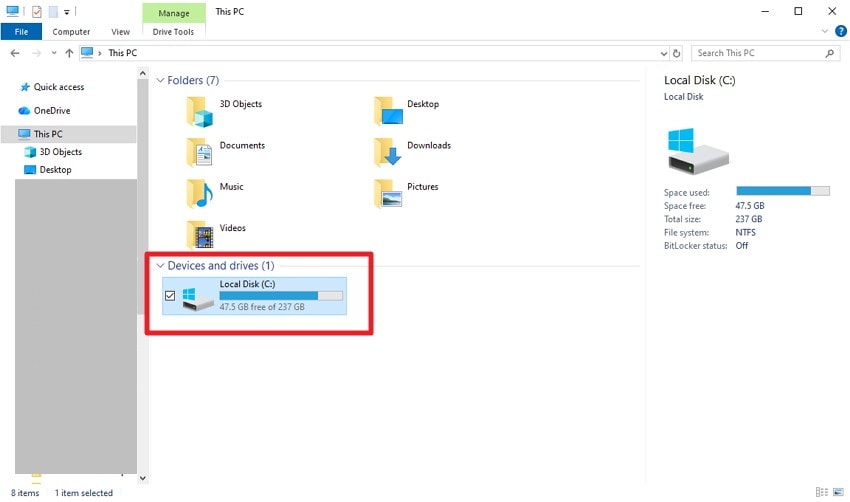Switch to the Computer ribbon tab
The height and width of the screenshot is (502, 850).
(x=71, y=32)
